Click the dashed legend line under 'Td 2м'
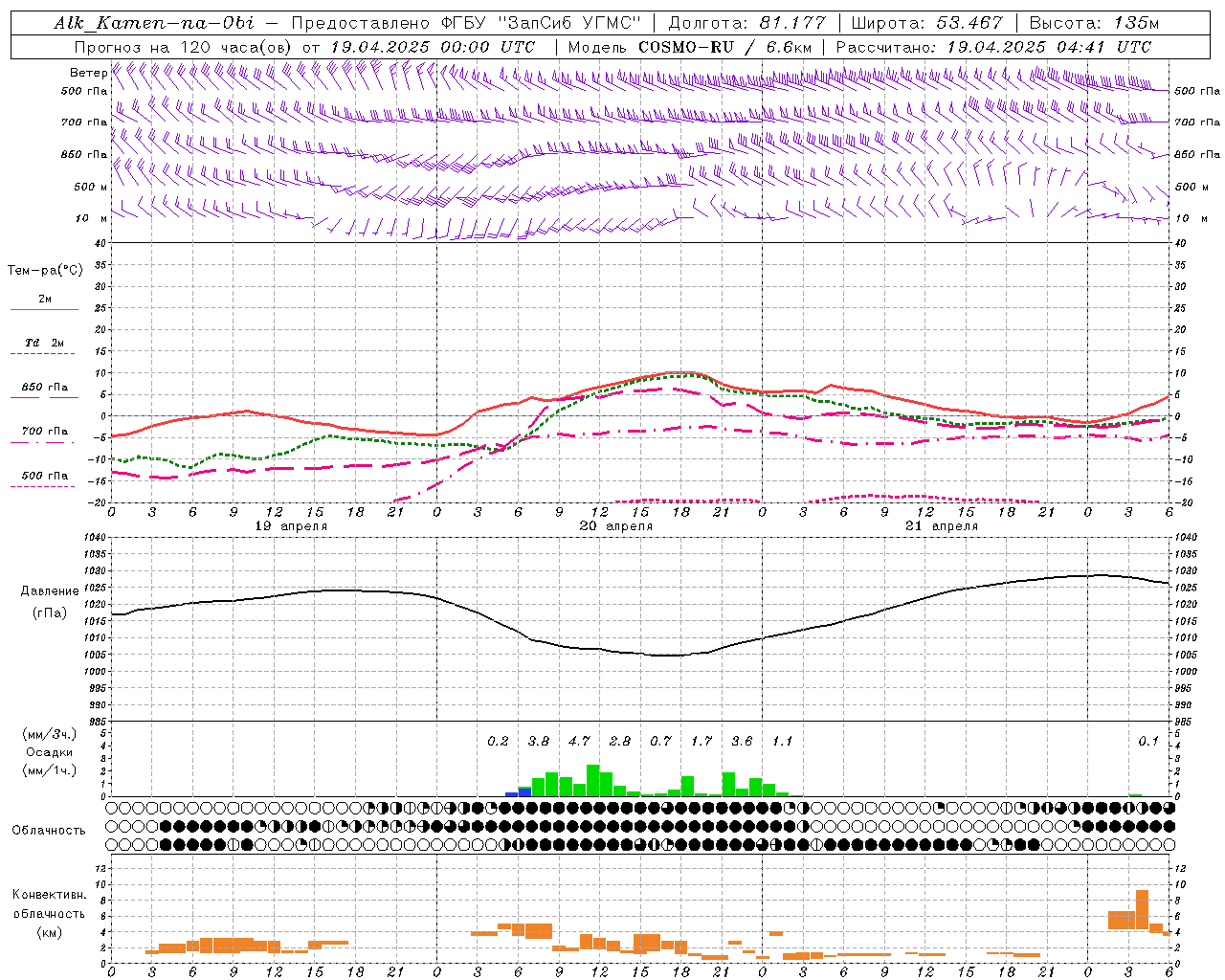Image resolution: width=1225 pixels, height=980 pixels. click(x=44, y=354)
